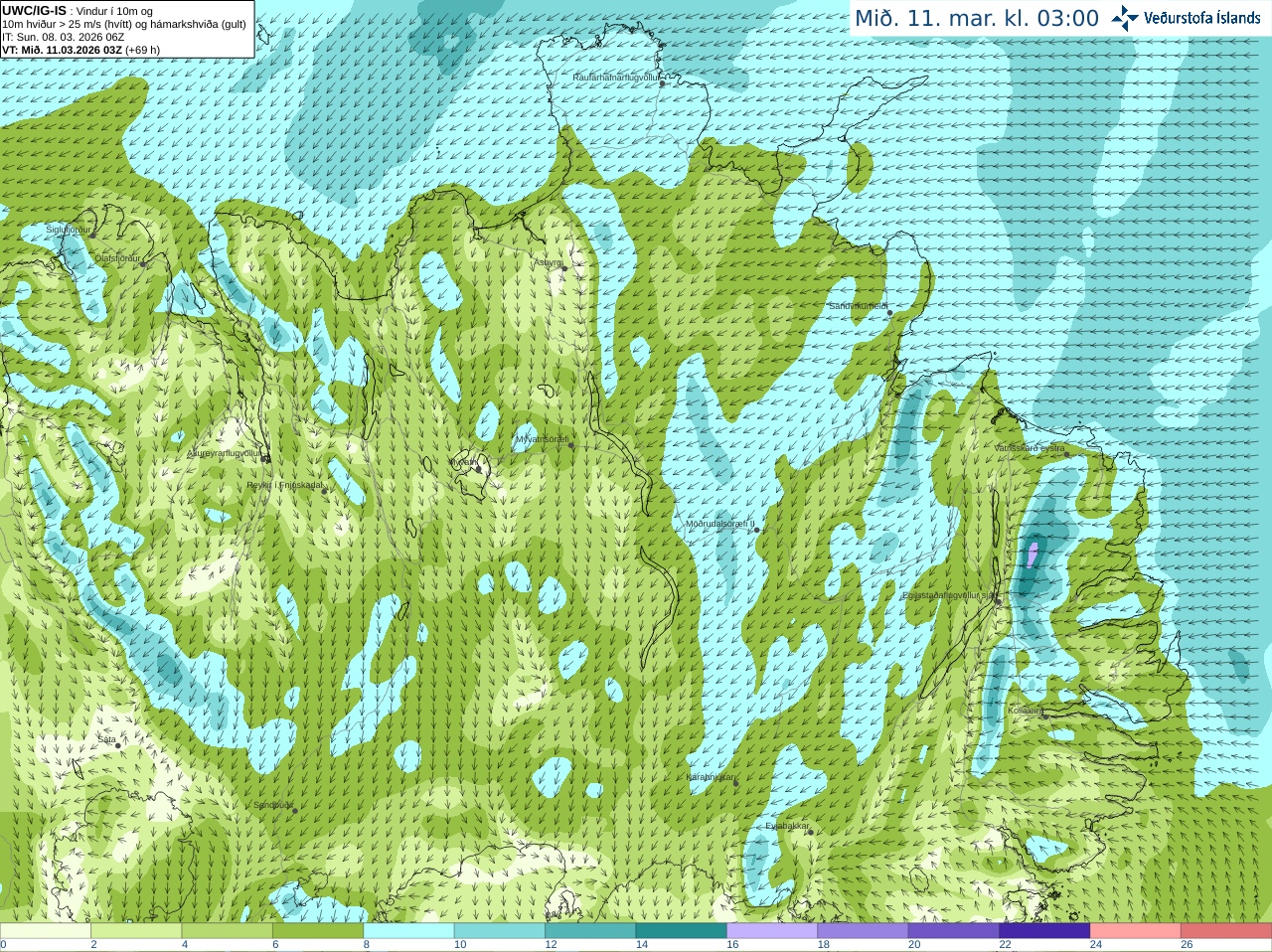Click the Sandvíkurheiði station label
Screen dimensions: 1272x952
pos(859,306)
